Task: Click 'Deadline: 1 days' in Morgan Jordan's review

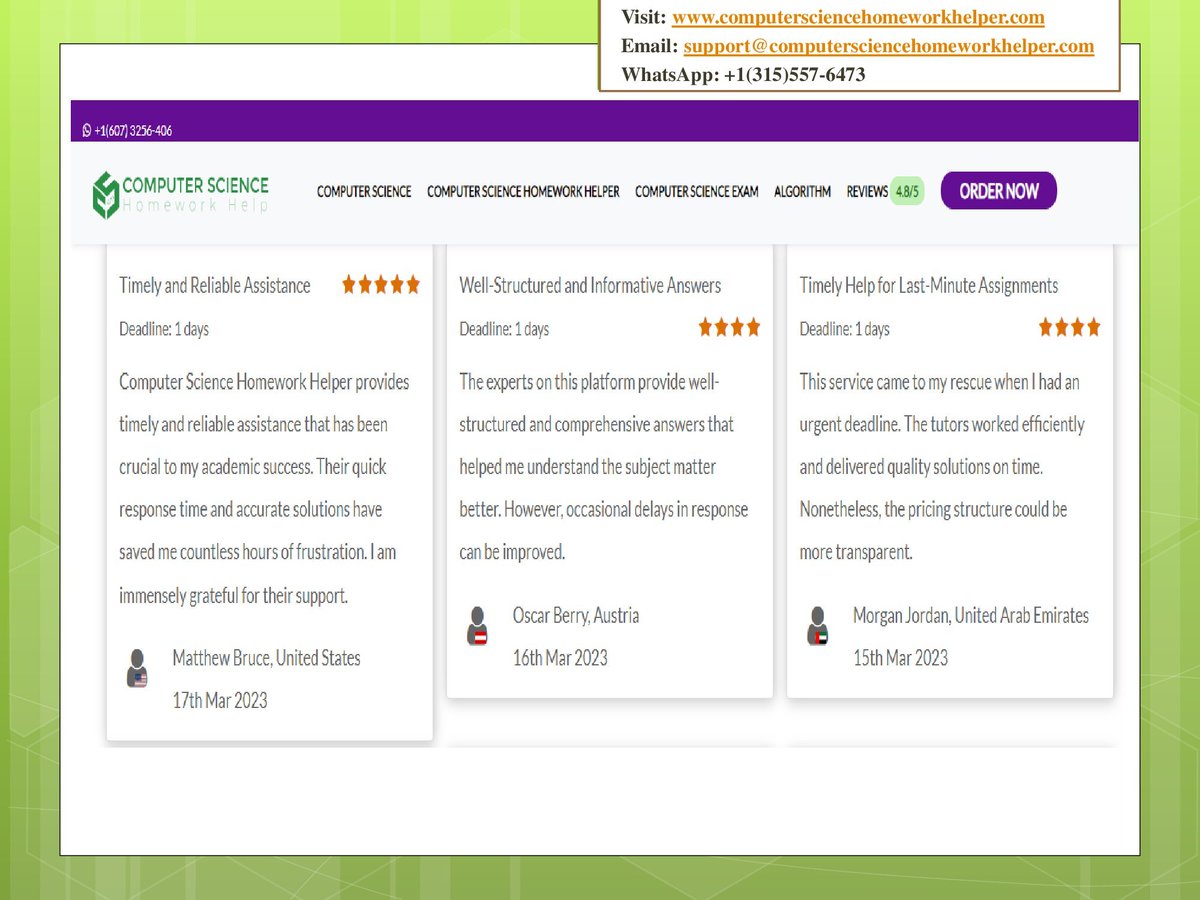Action: [x=845, y=329]
